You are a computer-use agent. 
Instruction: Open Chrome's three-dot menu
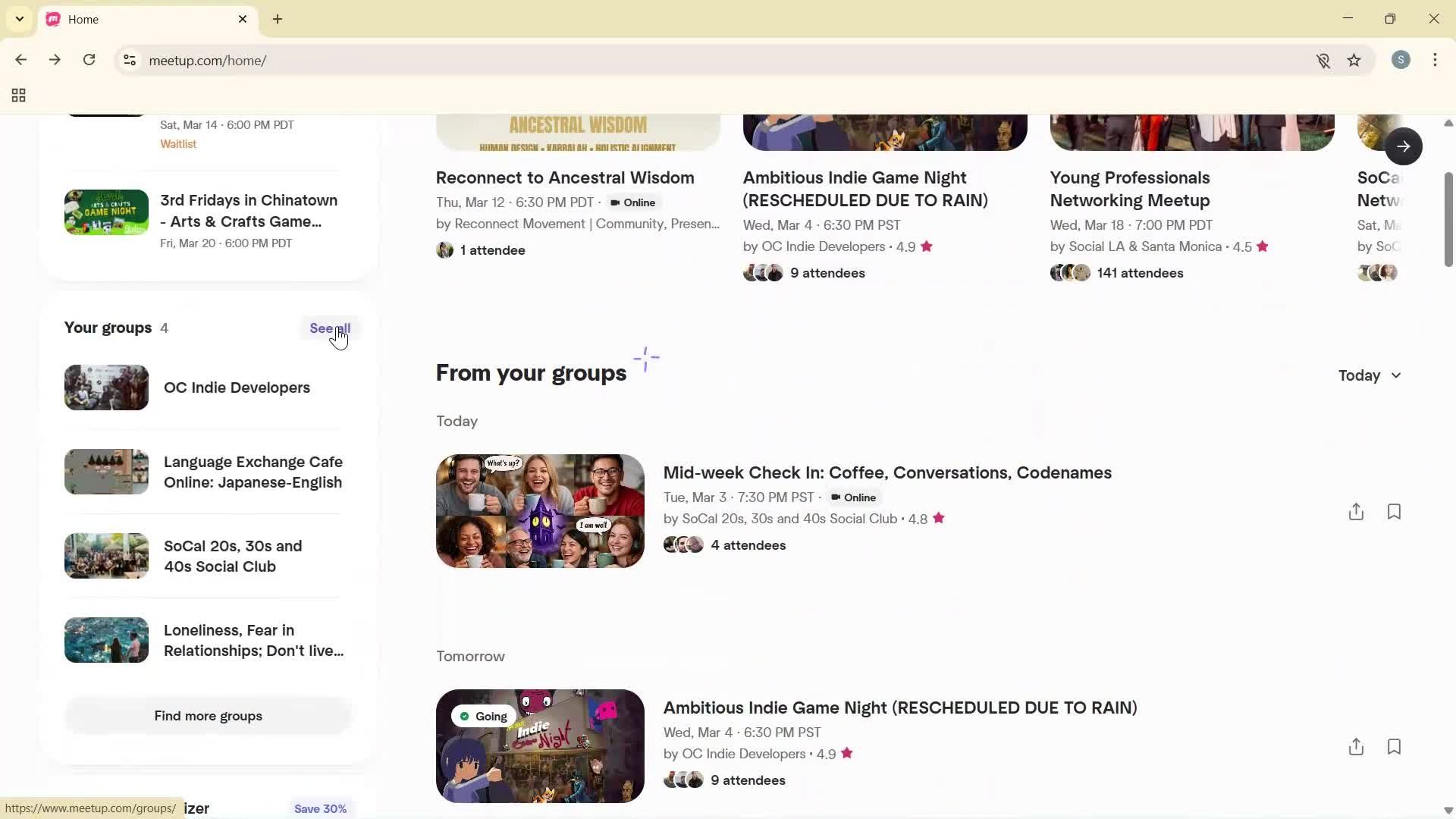1436,60
